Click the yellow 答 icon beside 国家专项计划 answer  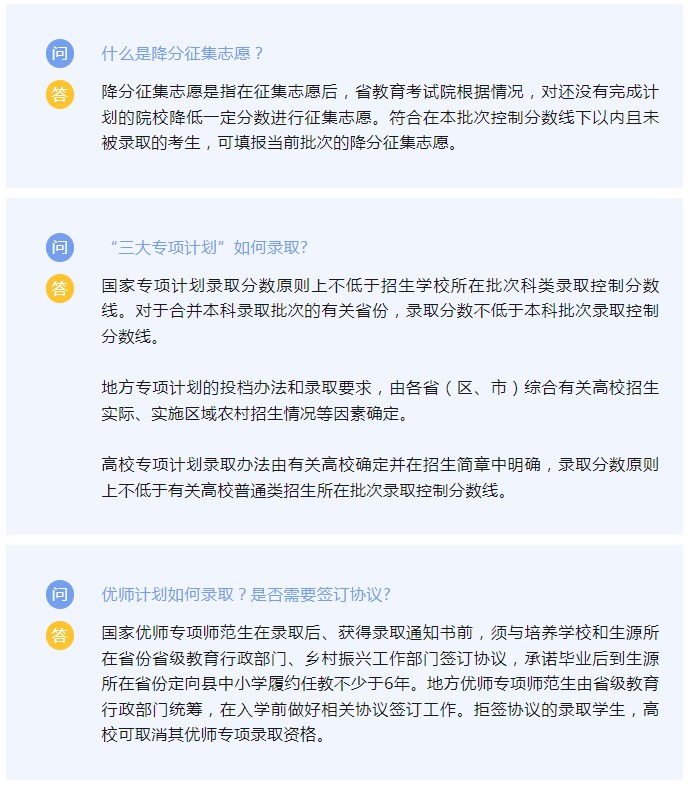tap(60, 288)
